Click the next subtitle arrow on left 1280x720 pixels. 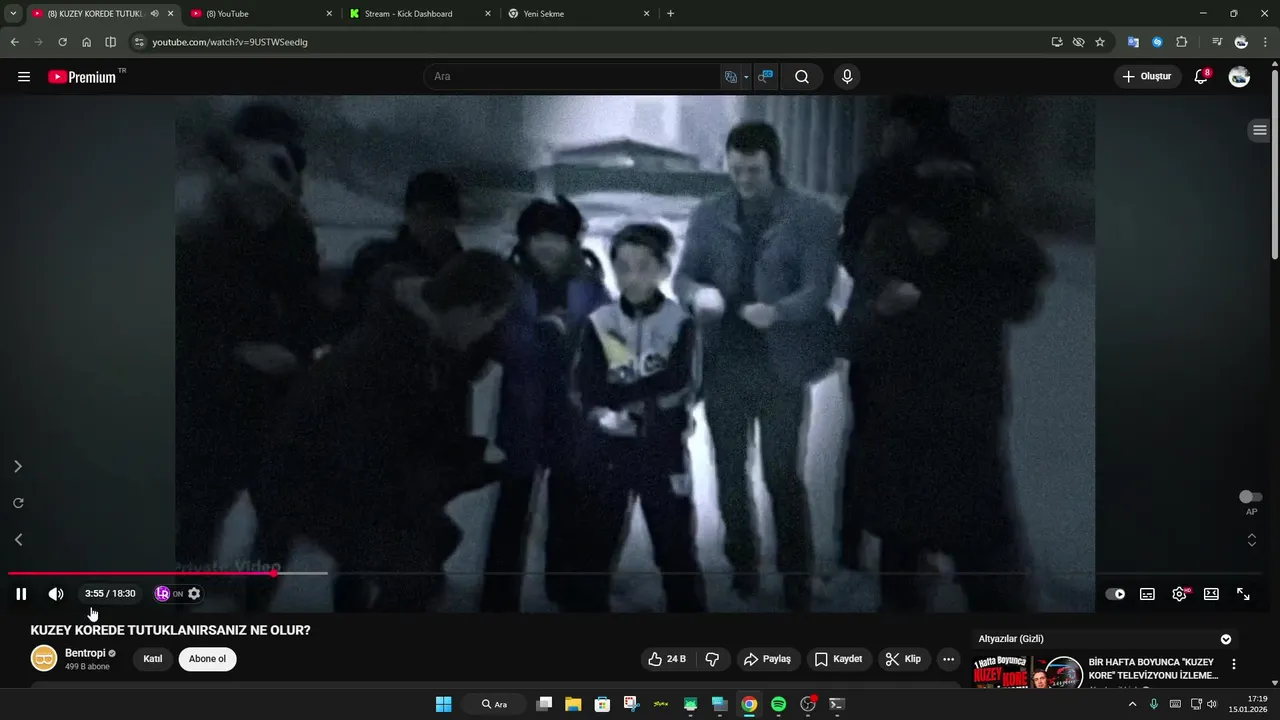(17, 466)
